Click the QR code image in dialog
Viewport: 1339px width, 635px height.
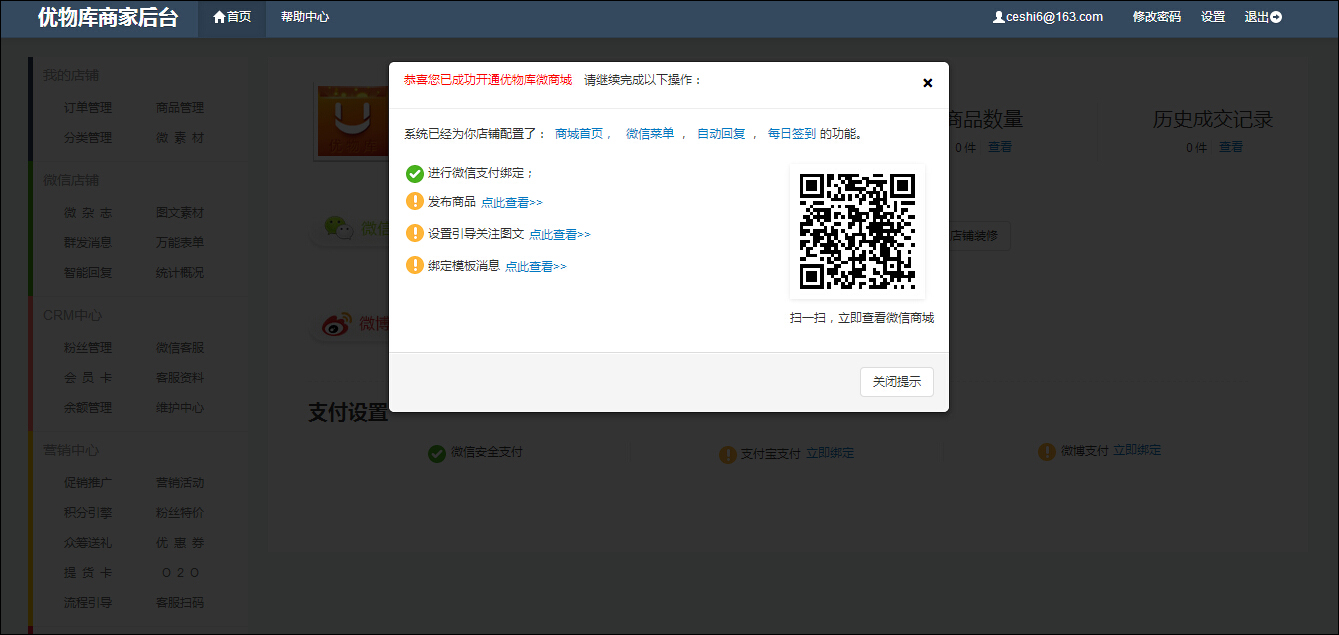coord(857,231)
